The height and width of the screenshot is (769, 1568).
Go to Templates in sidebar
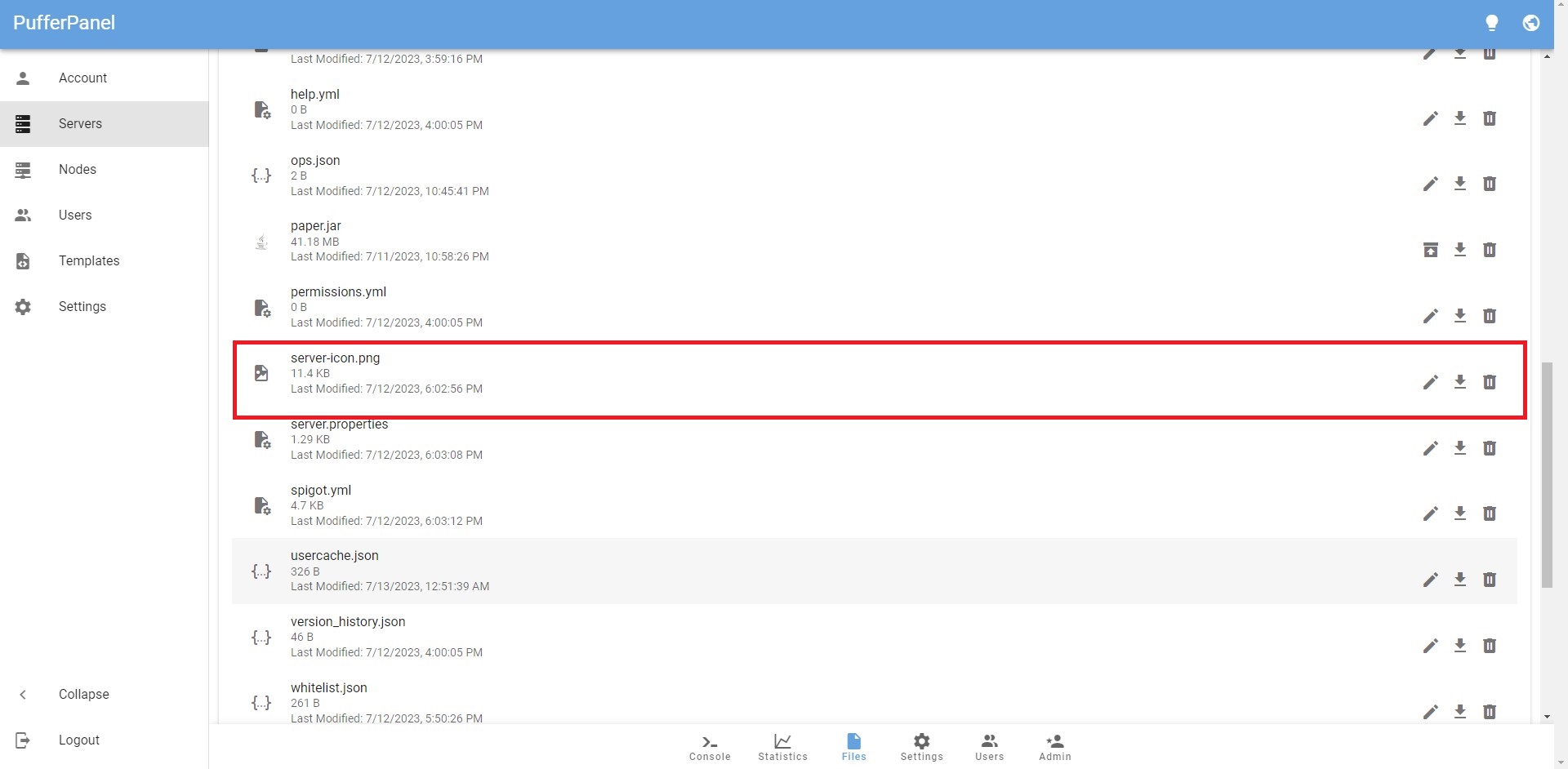pyautogui.click(x=88, y=260)
